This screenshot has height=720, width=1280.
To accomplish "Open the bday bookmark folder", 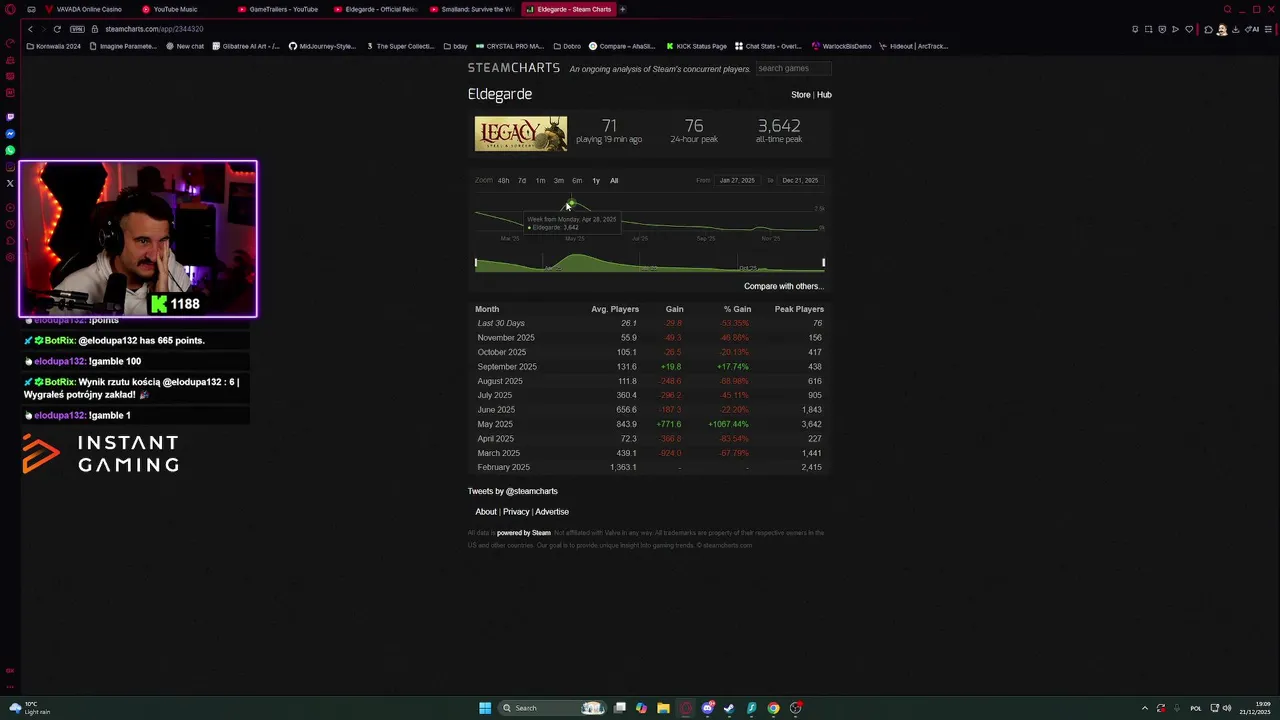I will (x=455, y=46).
